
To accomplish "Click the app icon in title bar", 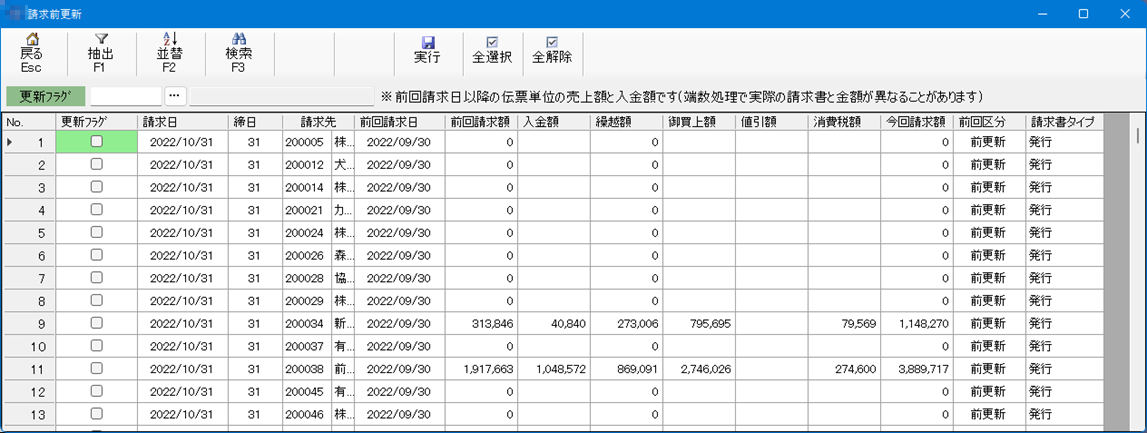I will (14, 14).
